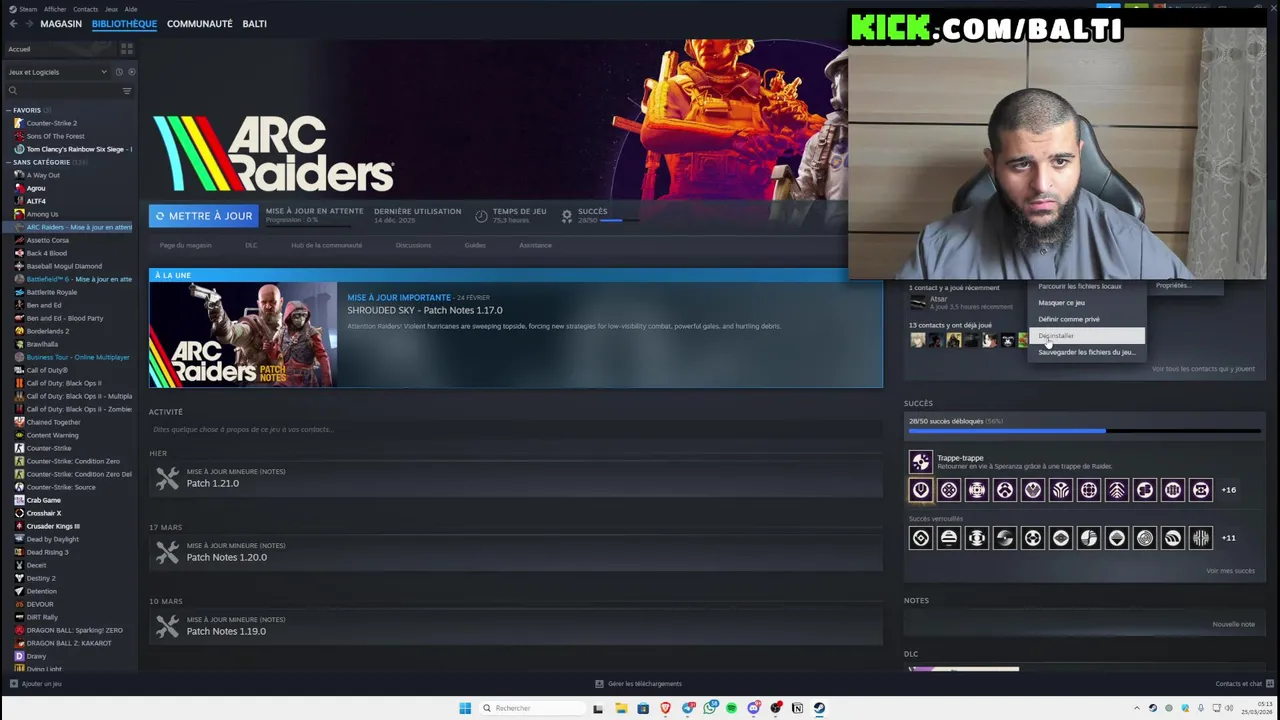Screen dimensions: 1280x720
Task: Open the Afficher menu
Action: coord(55,9)
